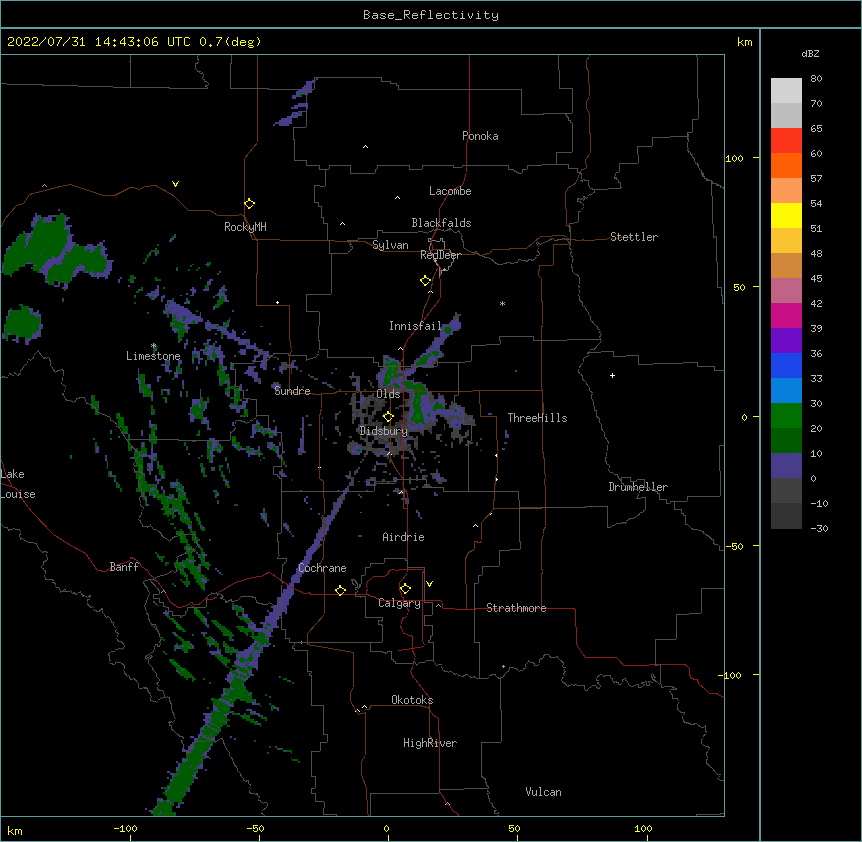Select the Airdrie label
862x842 pixels.
click(403, 537)
